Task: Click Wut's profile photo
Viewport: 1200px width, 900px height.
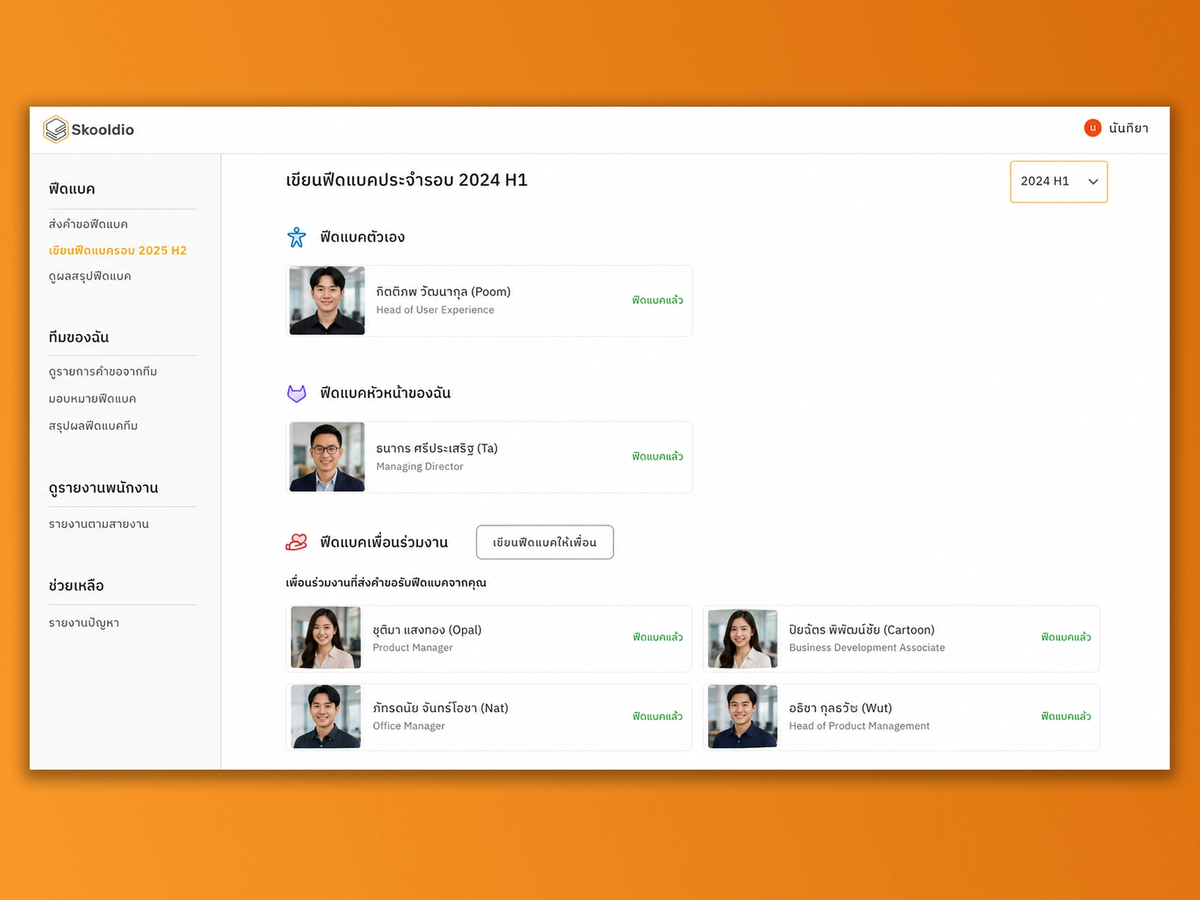Action: (743, 716)
